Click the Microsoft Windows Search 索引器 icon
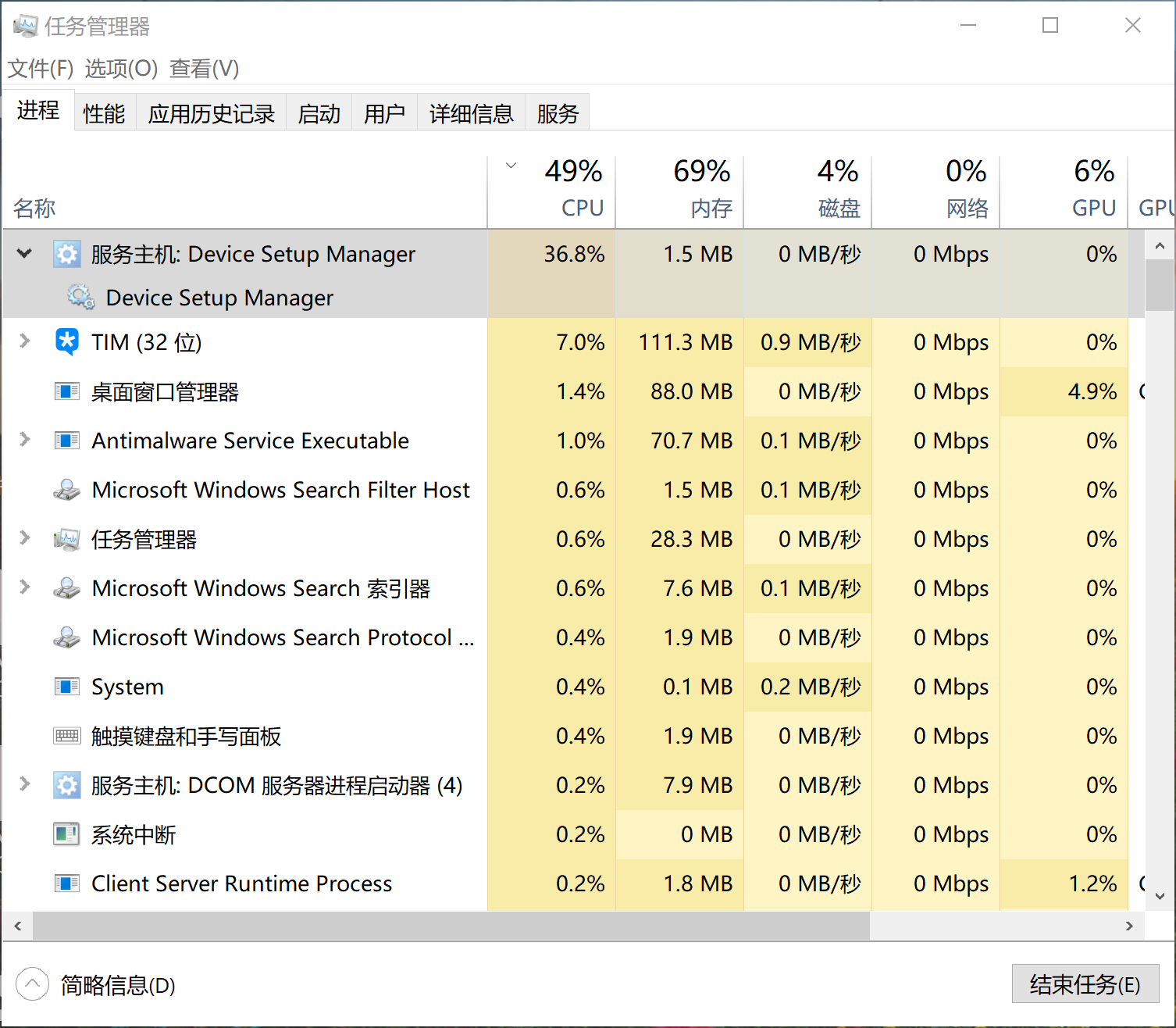This screenshot has height=1028, width=1176. click(x=67, y=588)
